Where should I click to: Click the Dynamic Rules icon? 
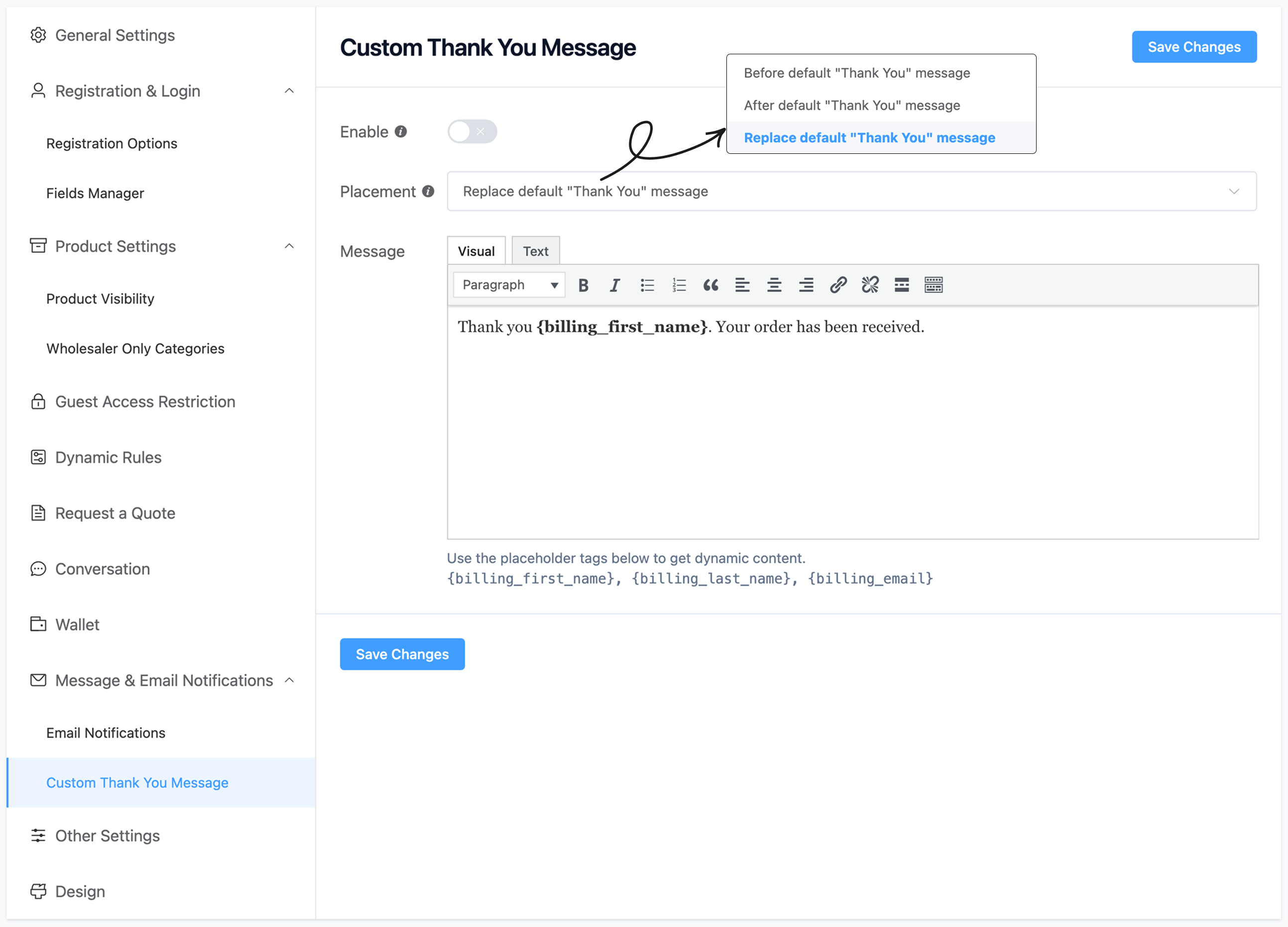coord(38,457)
